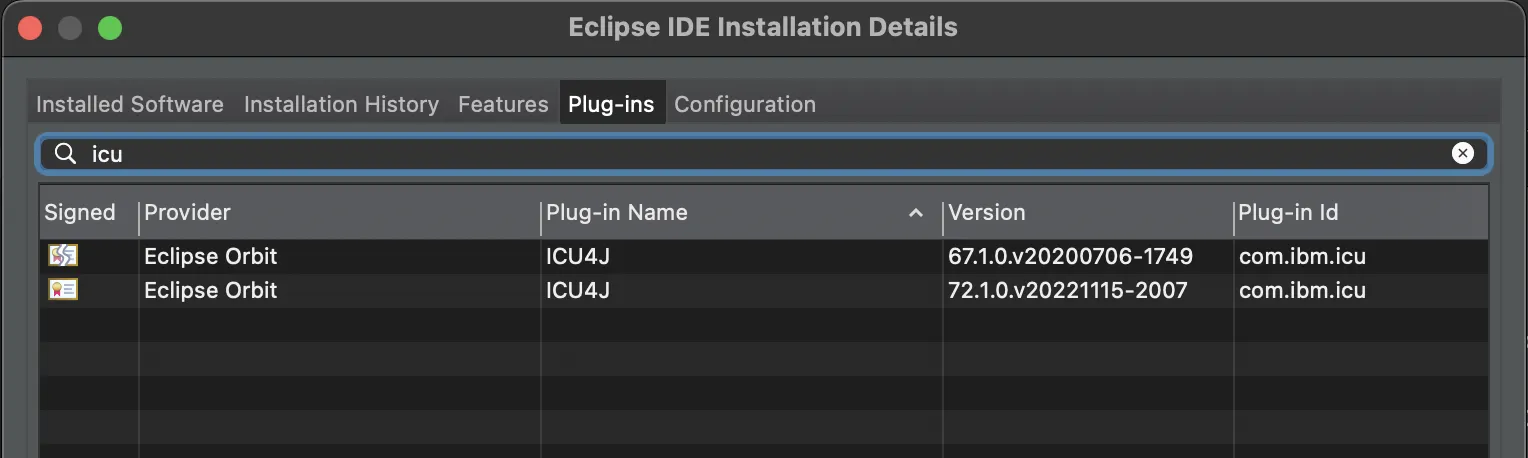This screenshot has height=458, width=1528.
Task: Open the Configuration tab
Action: [745, 104]
